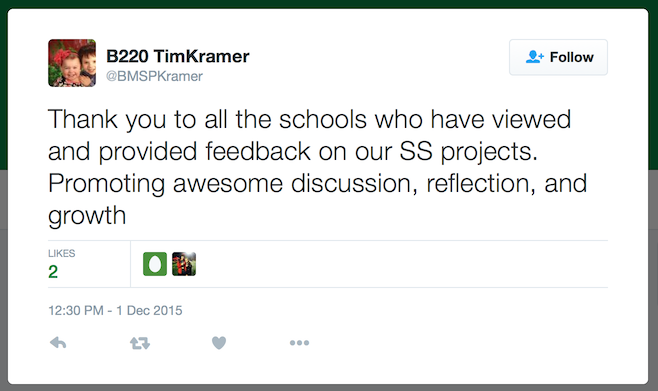
Task: Open B220 TimKramer's profile picture
Action: 72,63
